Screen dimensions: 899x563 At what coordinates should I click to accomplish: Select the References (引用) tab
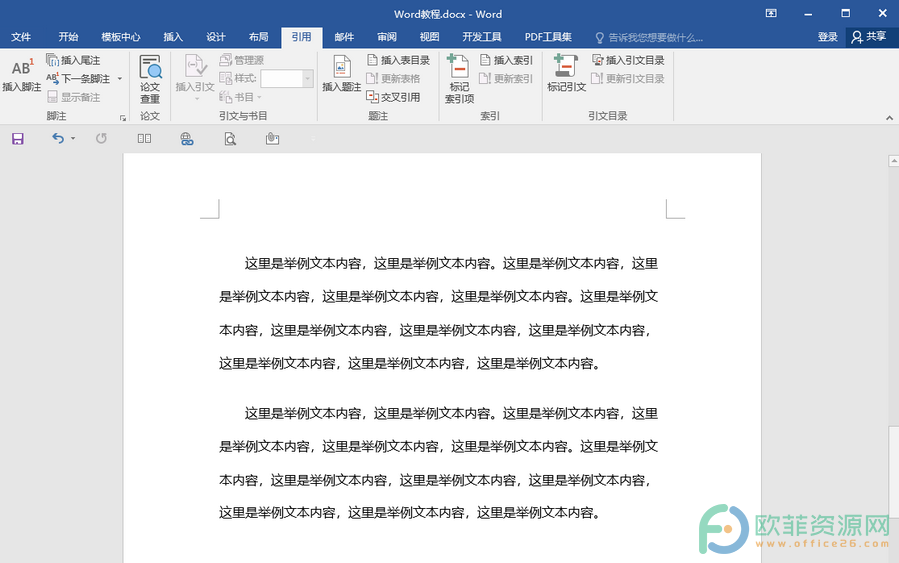(302, 37)
